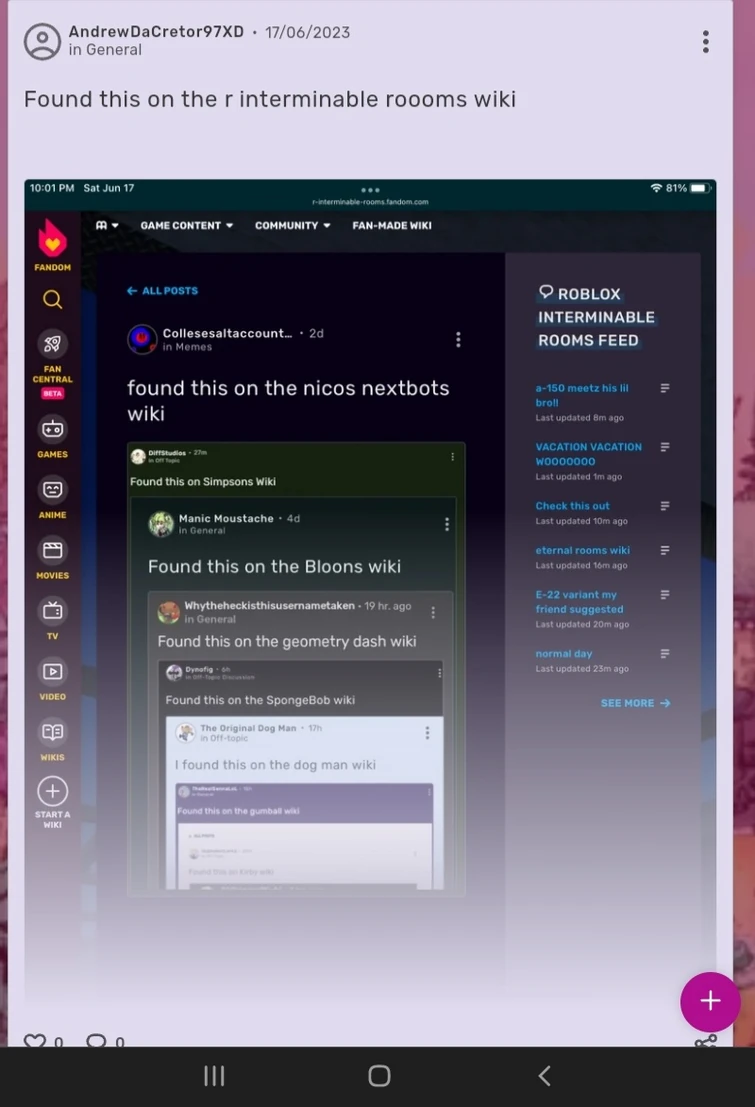Viewport: 755px width, 1107px height.
Task: Click 'Found this on Simpsons Wiki' text
Action: [x=203, y=481]
